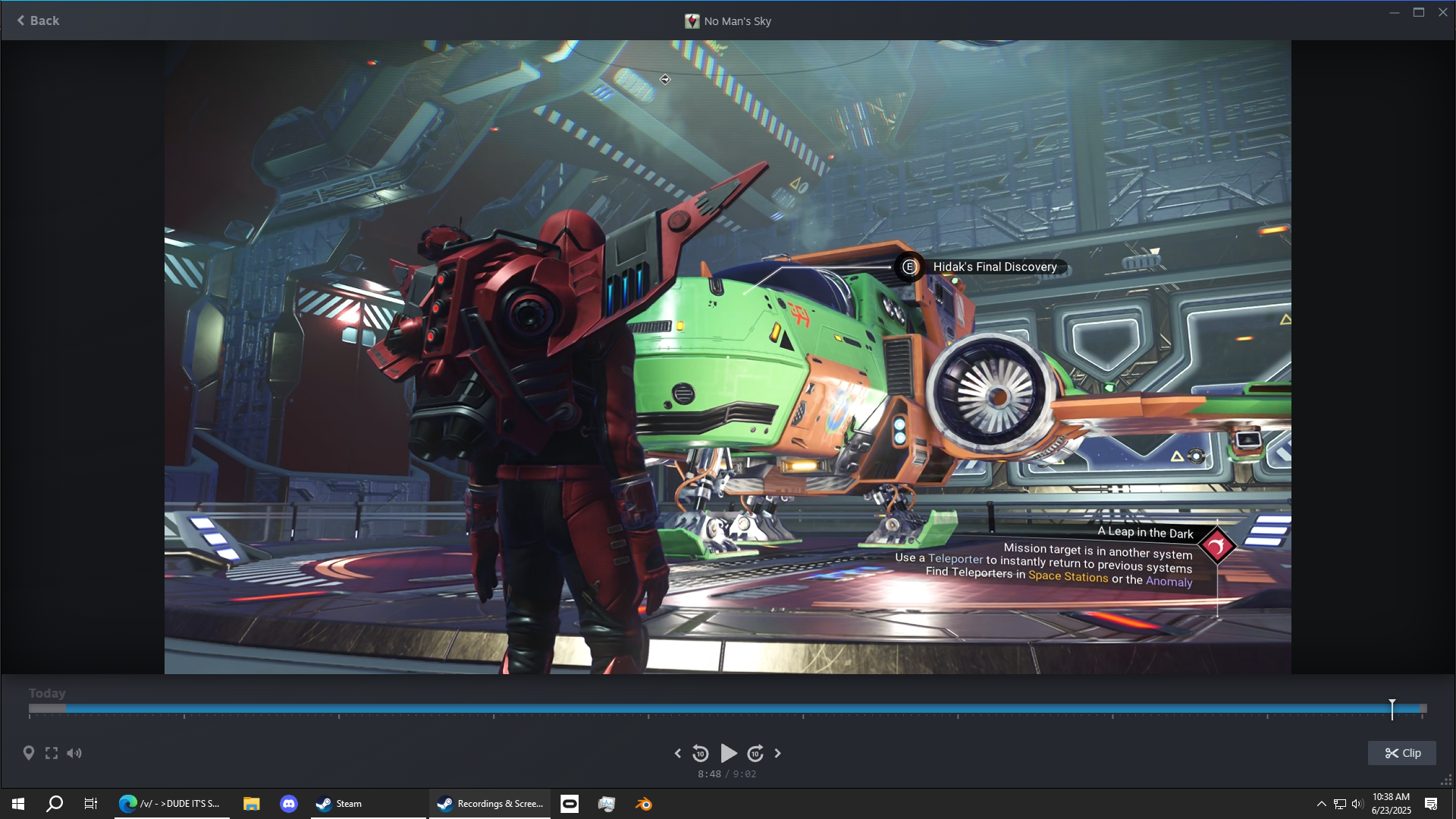This screenshot has width=1456, height=819.
Task: Jump to previous marker arrow
Action: pyautogui.click(x=678, y=753)
